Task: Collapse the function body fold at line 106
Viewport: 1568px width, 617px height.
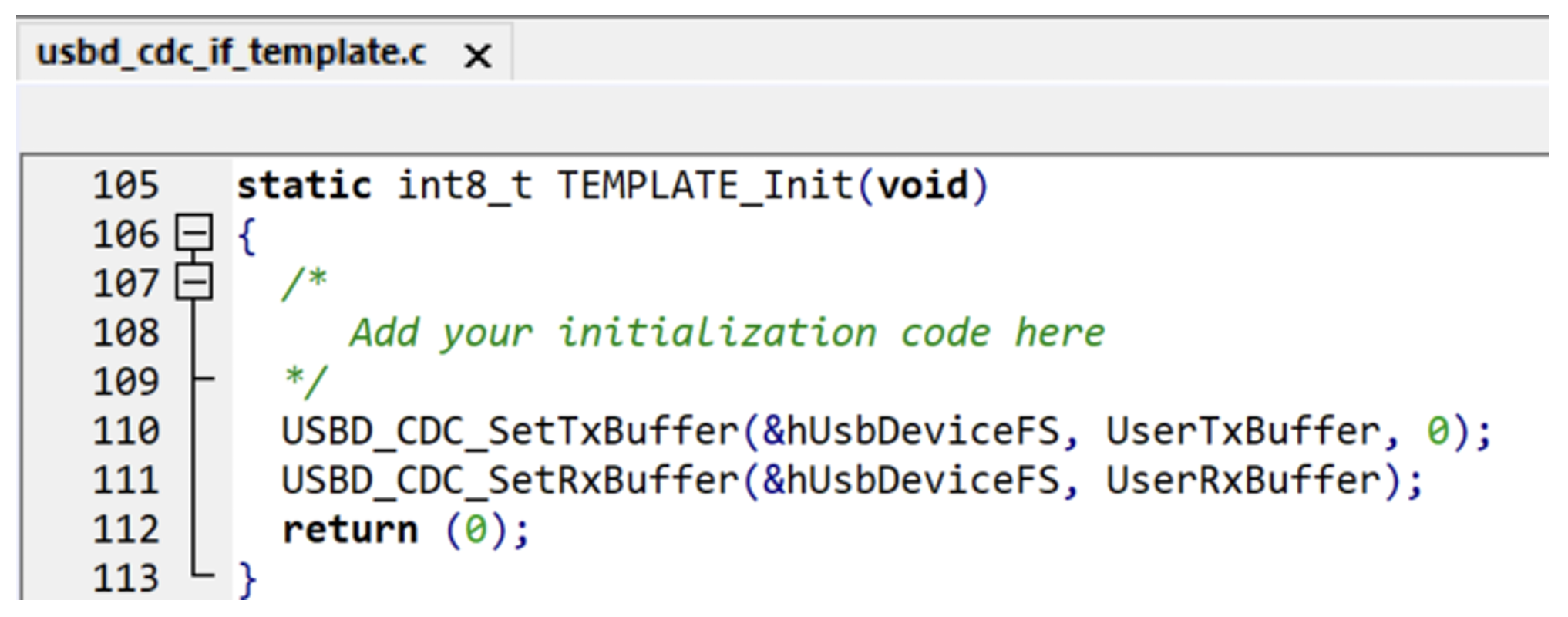Action: (194, 233)
